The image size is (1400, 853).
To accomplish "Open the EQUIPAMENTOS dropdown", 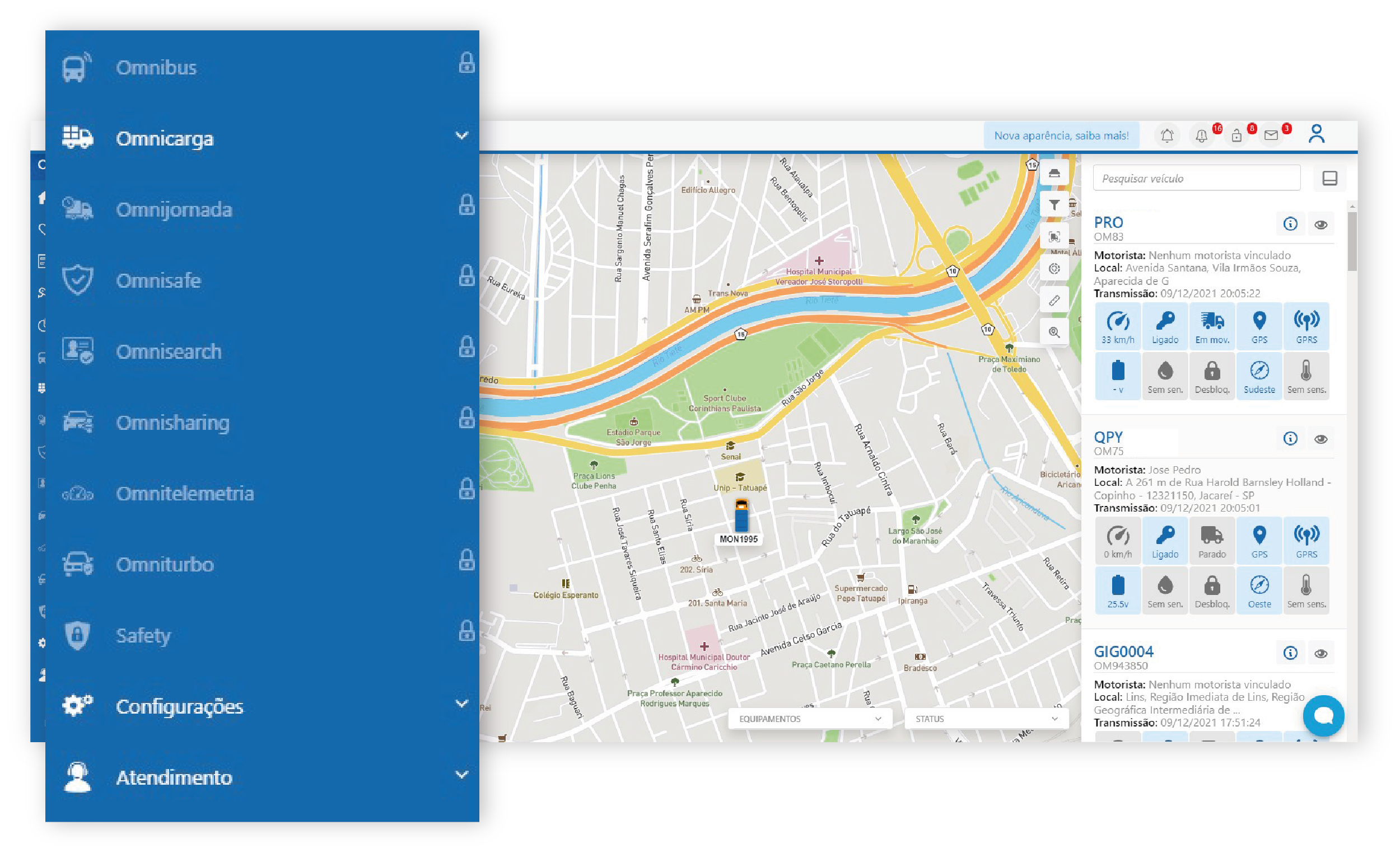I will click(810, 719).
